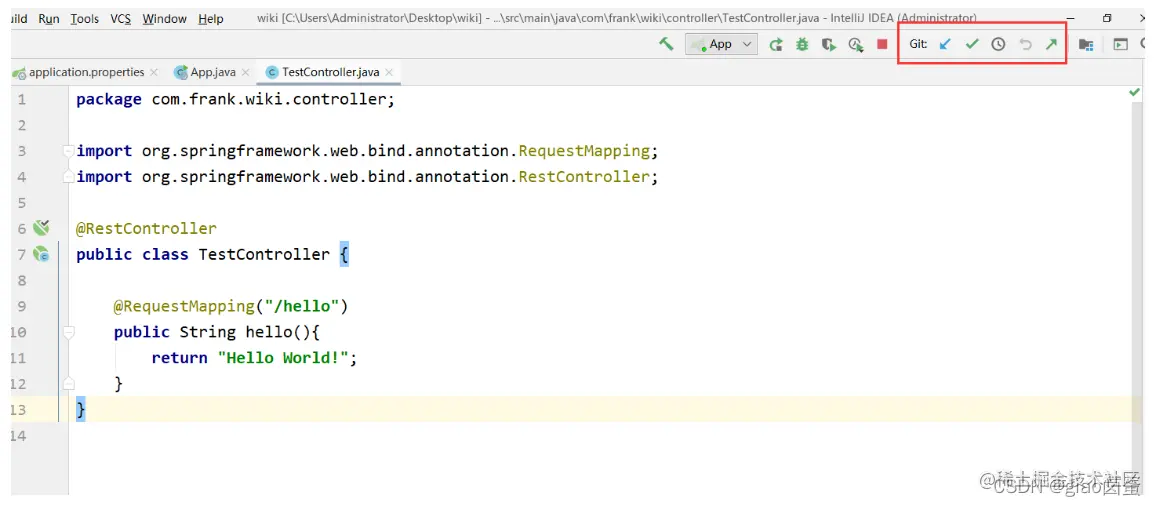Click the "Hello World!" string
Screen dimensions: 1156x506
coord(283,358)
